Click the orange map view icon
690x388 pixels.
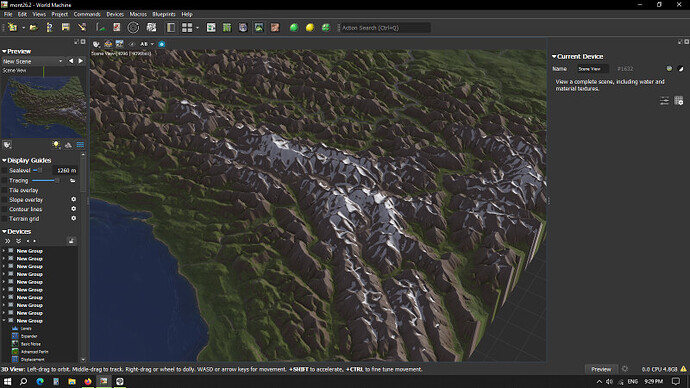275,27
